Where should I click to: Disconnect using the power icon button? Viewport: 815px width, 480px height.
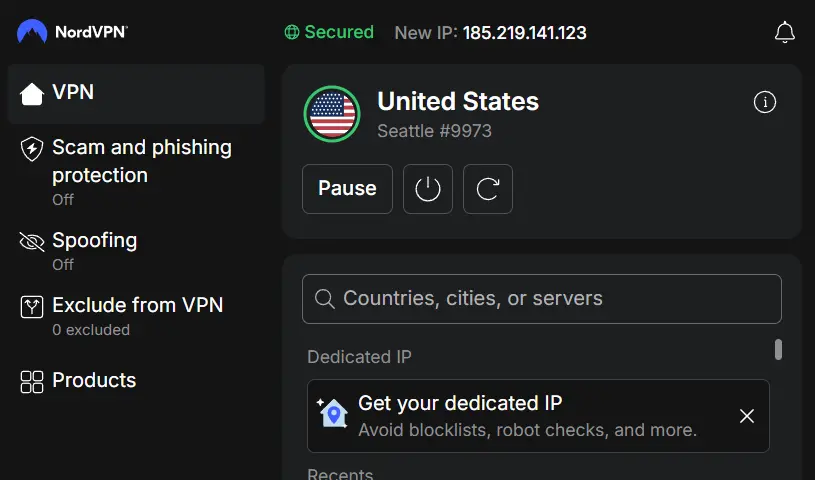coord(428,189)
